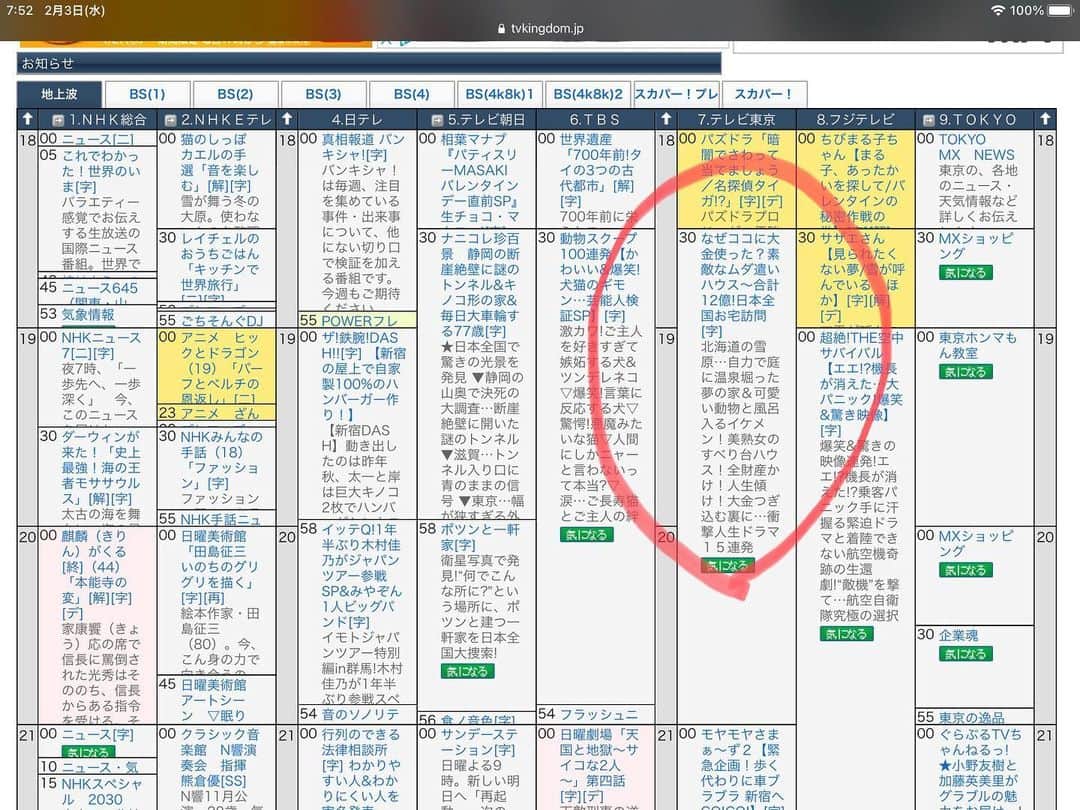The image size is (1080, 810).
Task: Open ザ!鉄腕!DASH!! program link
Action: tap(363, 376)
